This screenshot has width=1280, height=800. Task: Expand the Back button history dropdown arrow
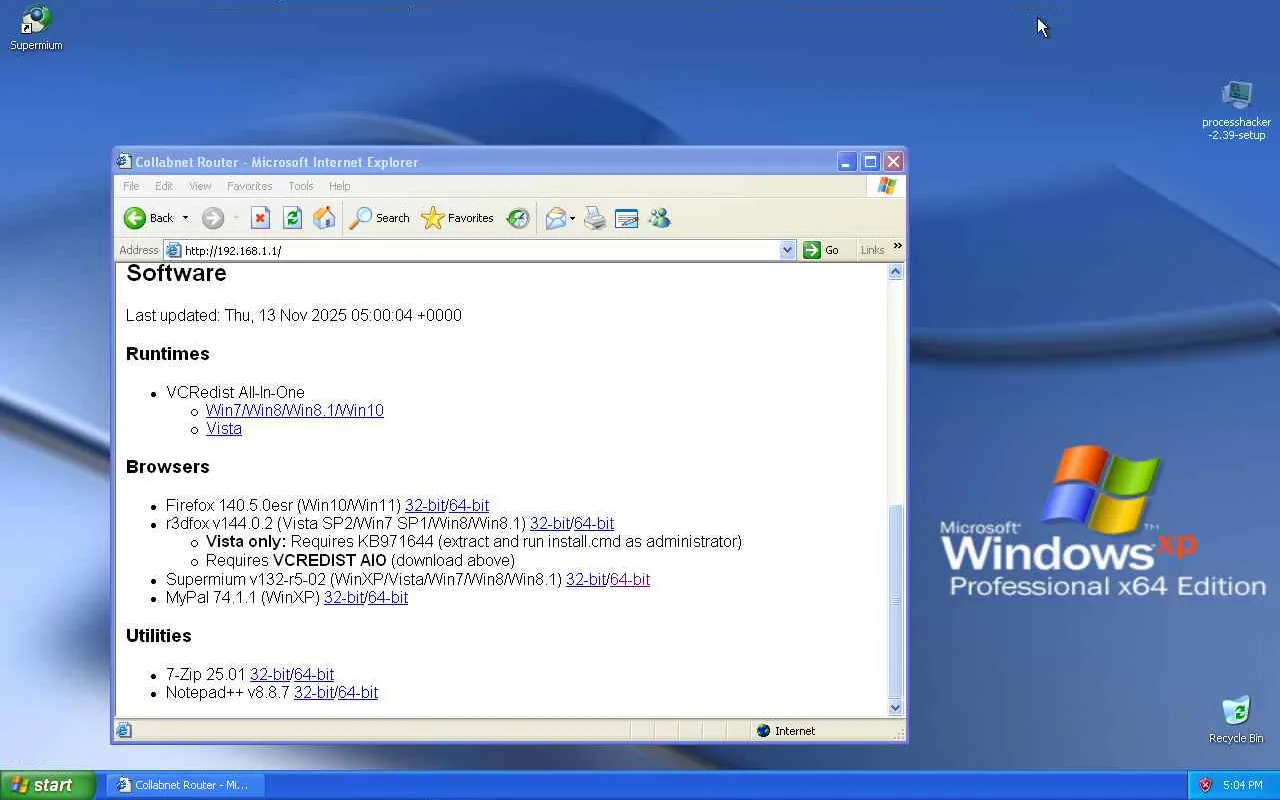tap(185, 218)
